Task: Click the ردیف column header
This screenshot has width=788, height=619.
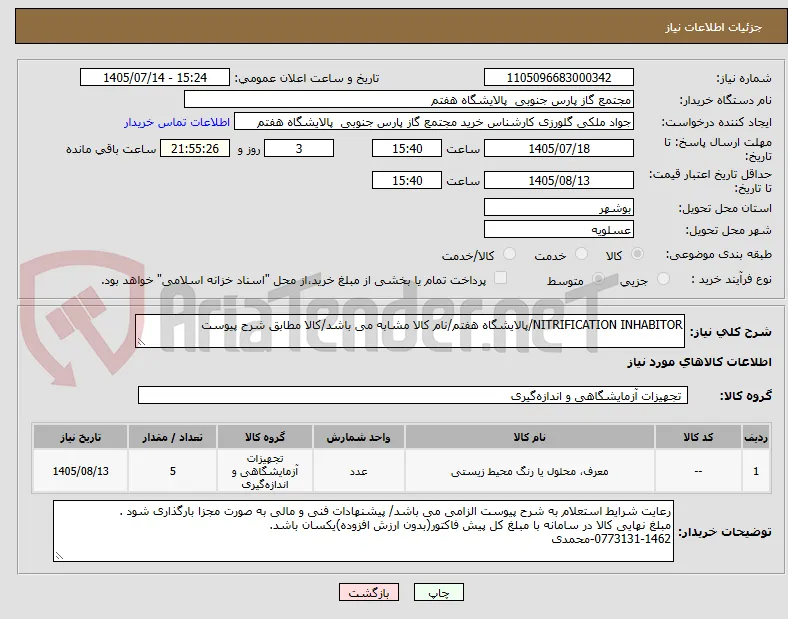Action: tap(756, 437)
